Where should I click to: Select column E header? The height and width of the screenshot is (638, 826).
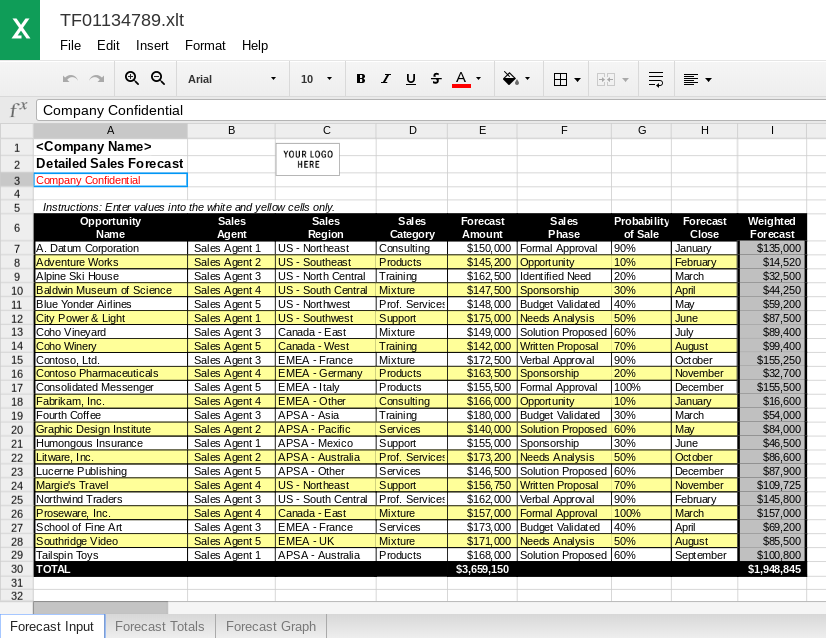click(x=482, y=131)
